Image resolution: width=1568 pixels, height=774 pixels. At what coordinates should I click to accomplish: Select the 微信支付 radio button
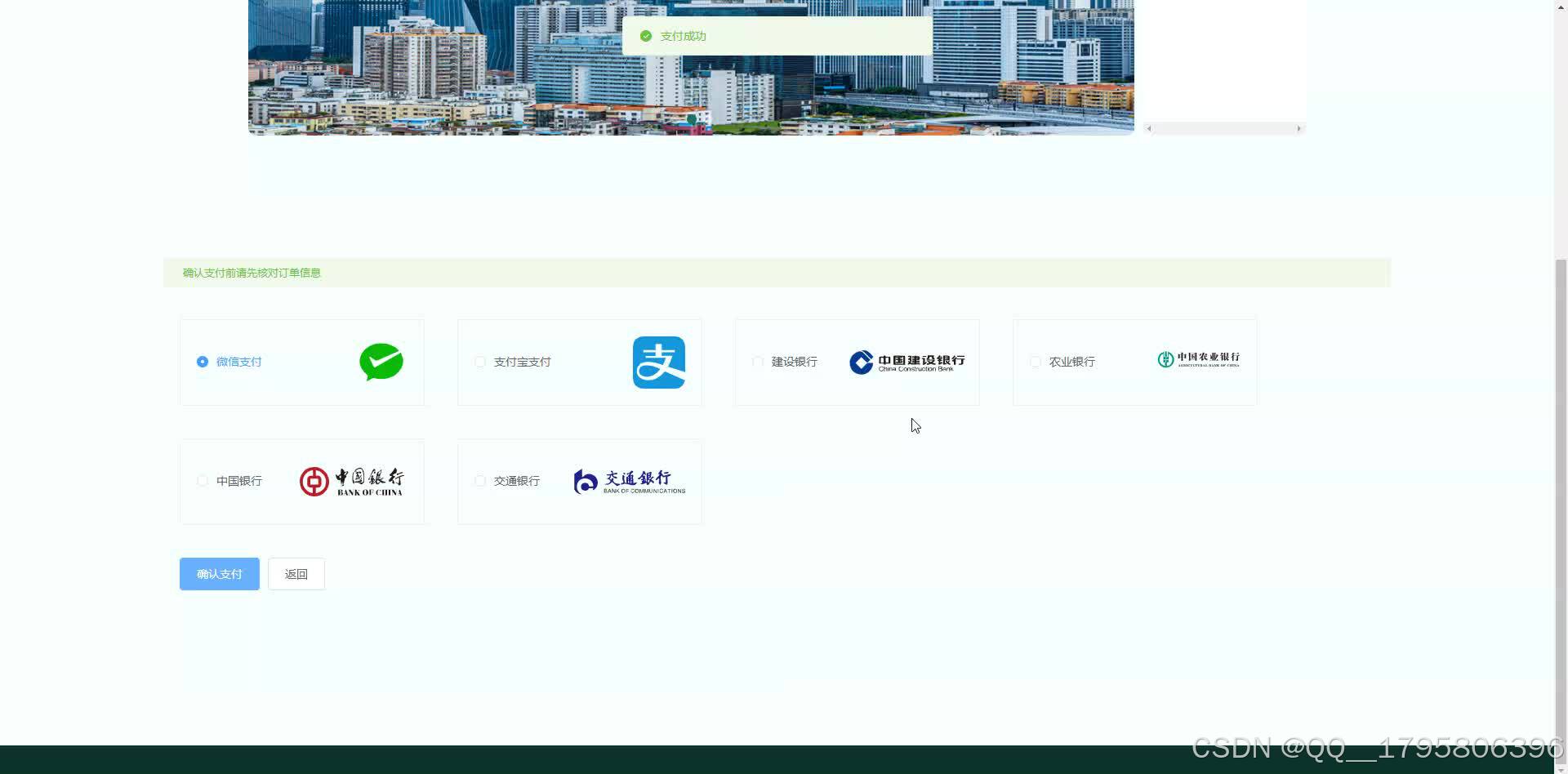pos(203,362)
